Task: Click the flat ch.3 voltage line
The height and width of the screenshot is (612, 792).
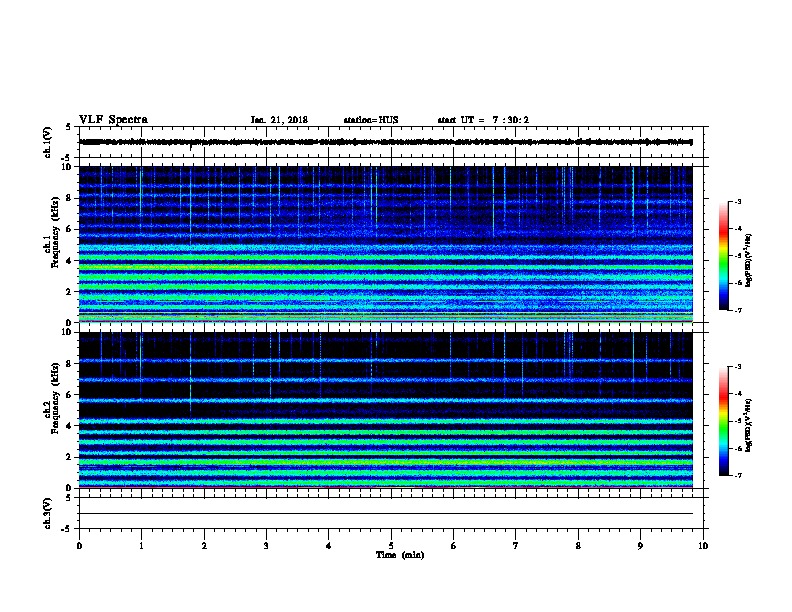Action: point(386,514)
